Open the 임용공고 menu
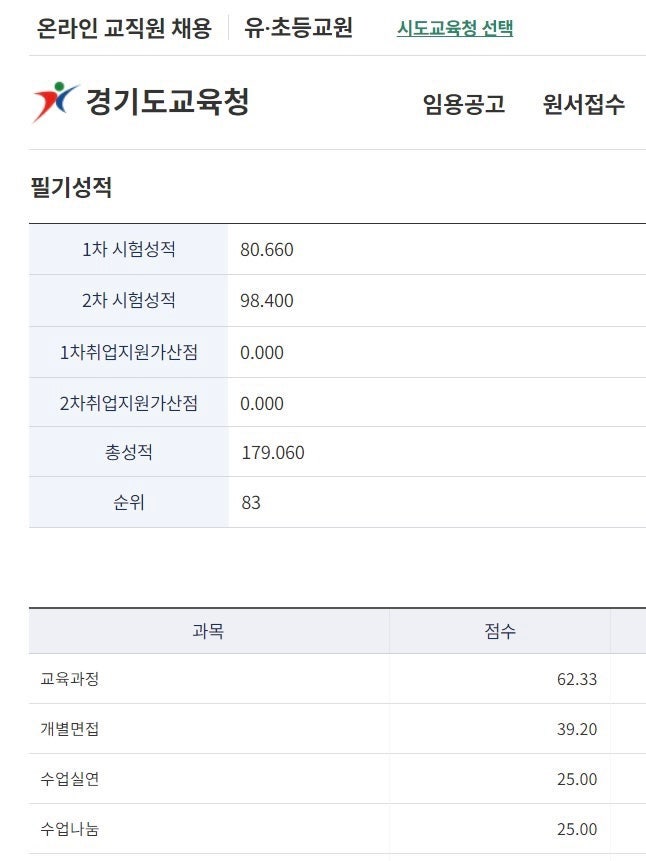Screen dimensions: 646x861 point(464,104)
